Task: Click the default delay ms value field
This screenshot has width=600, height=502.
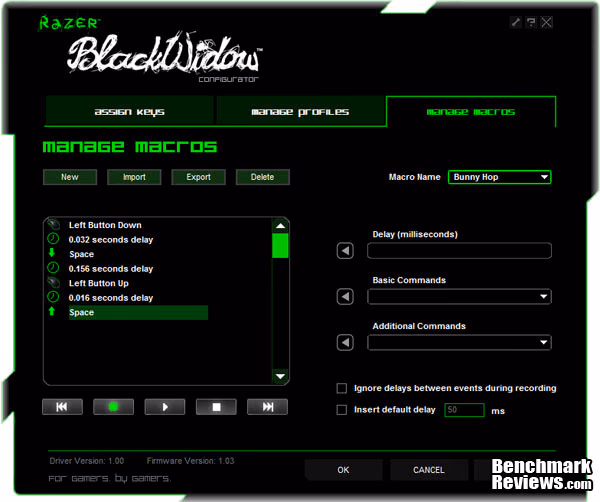Action: [x=464, y=410]
